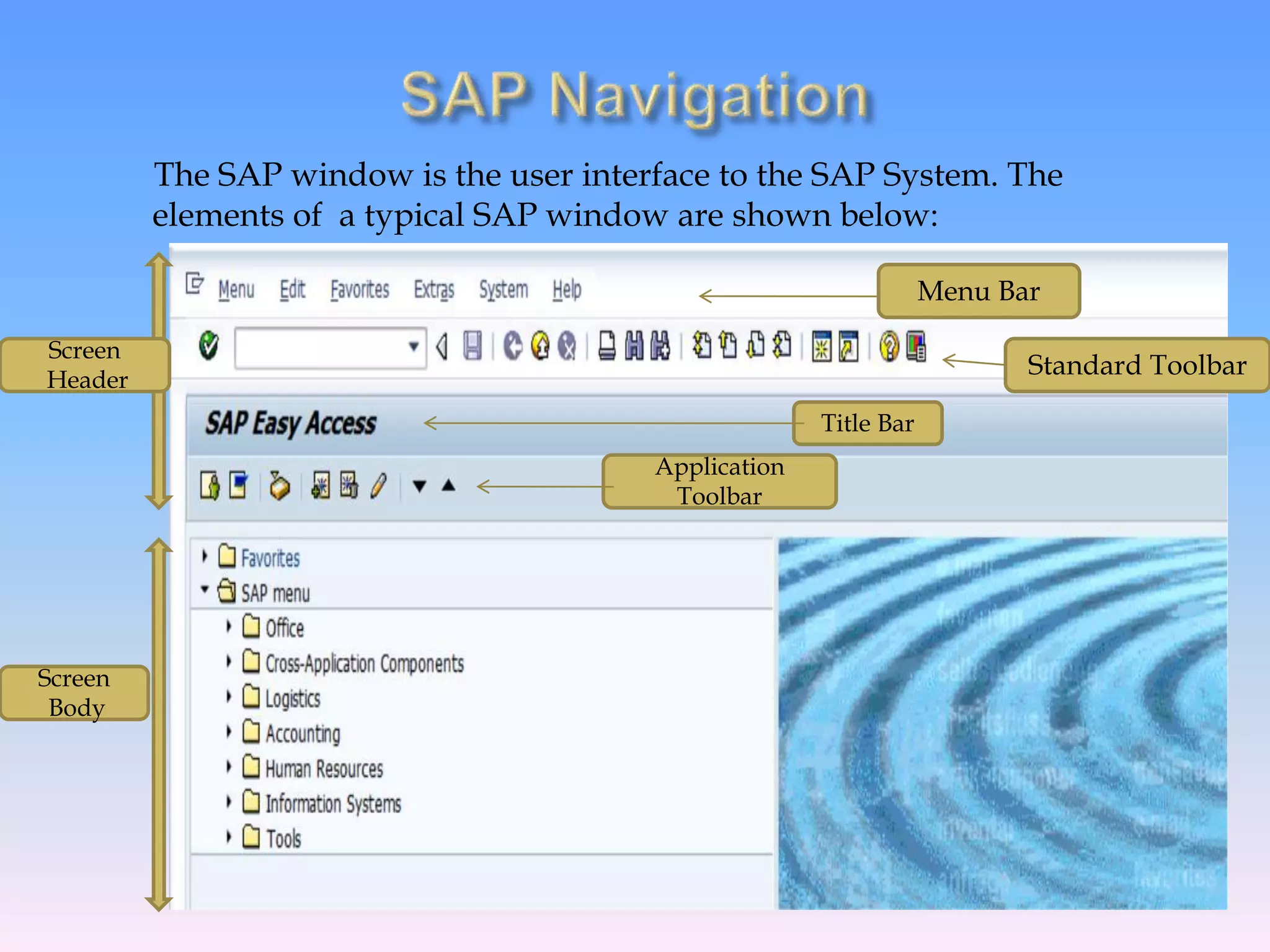The image size is (1270, 952).
Task: Click the green Enter checkmark icon
Action: (x=209, y=345)
